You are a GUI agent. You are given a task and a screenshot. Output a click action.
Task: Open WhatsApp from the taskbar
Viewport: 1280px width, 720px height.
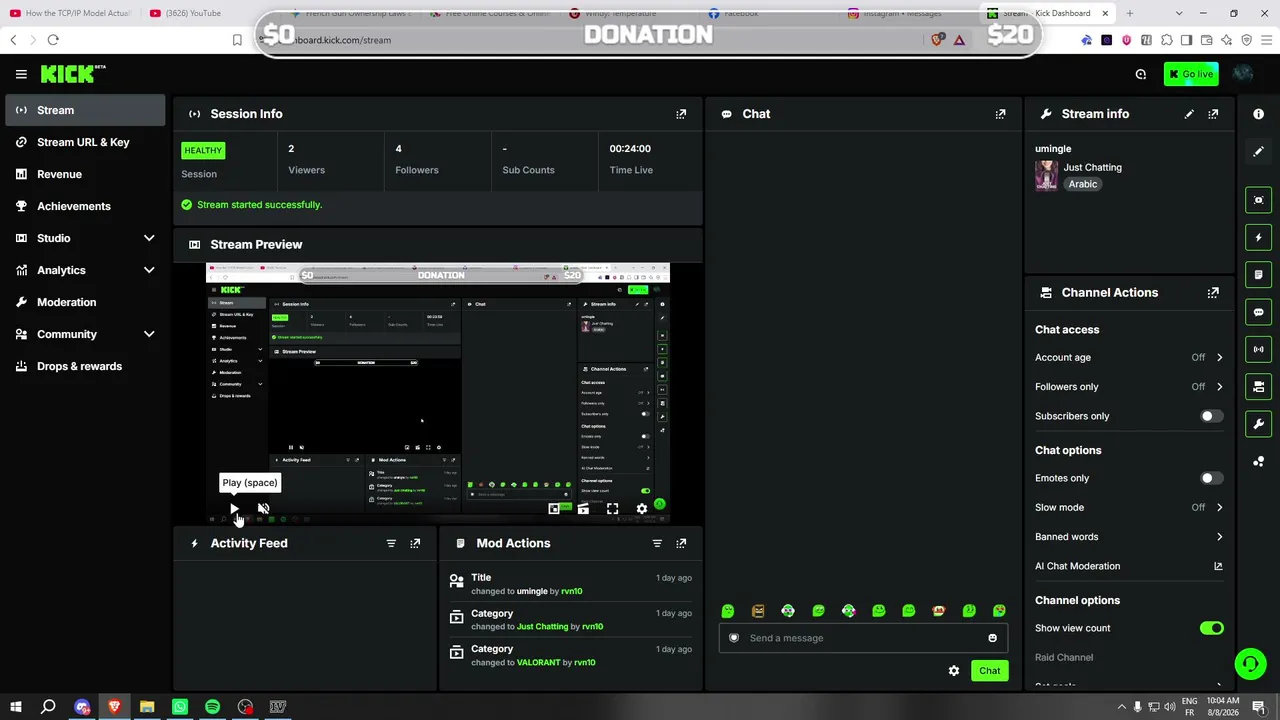pos(180,707)
